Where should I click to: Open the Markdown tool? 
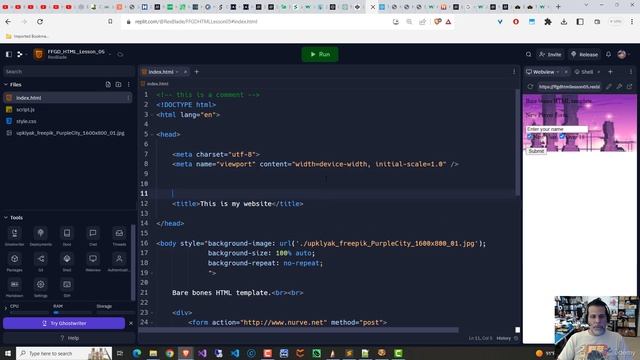coord(14,288)
